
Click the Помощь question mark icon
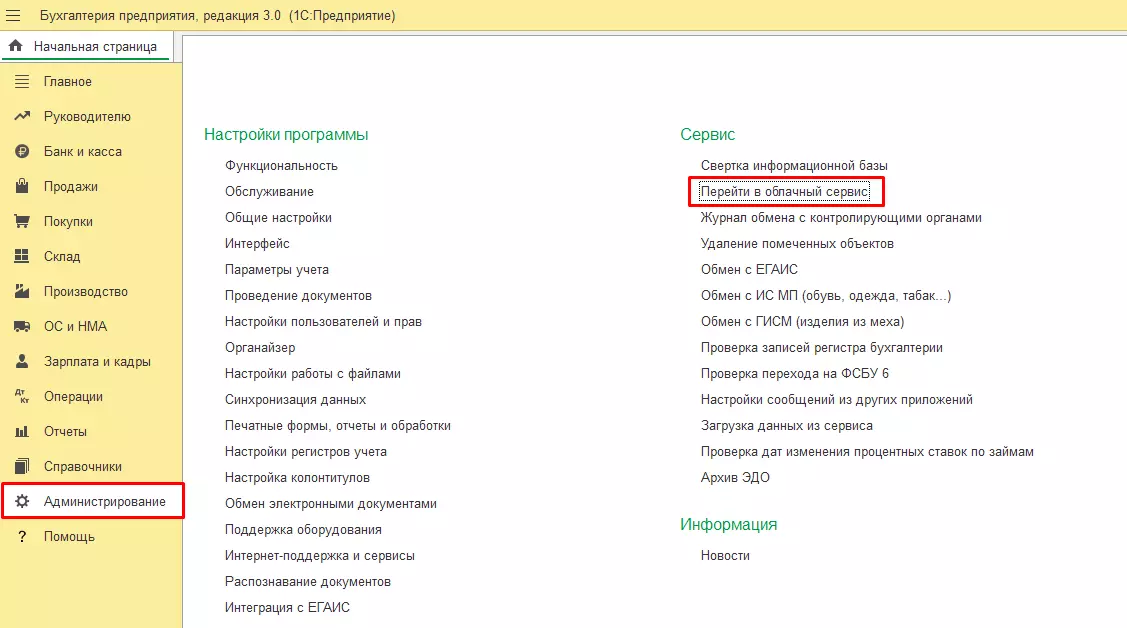[x=22, y=537]
